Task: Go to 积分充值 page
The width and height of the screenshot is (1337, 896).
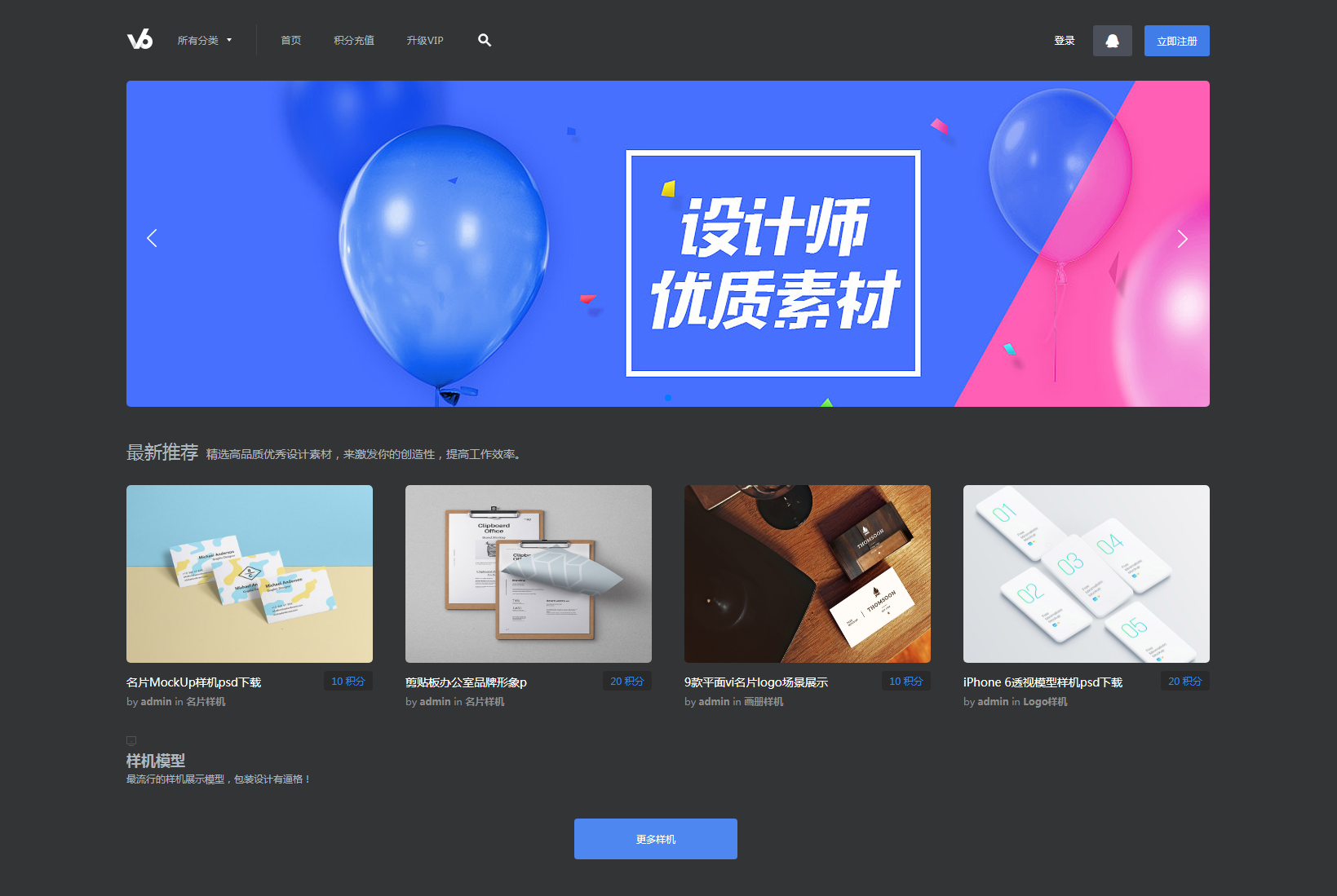Action: tap(354, 40)
